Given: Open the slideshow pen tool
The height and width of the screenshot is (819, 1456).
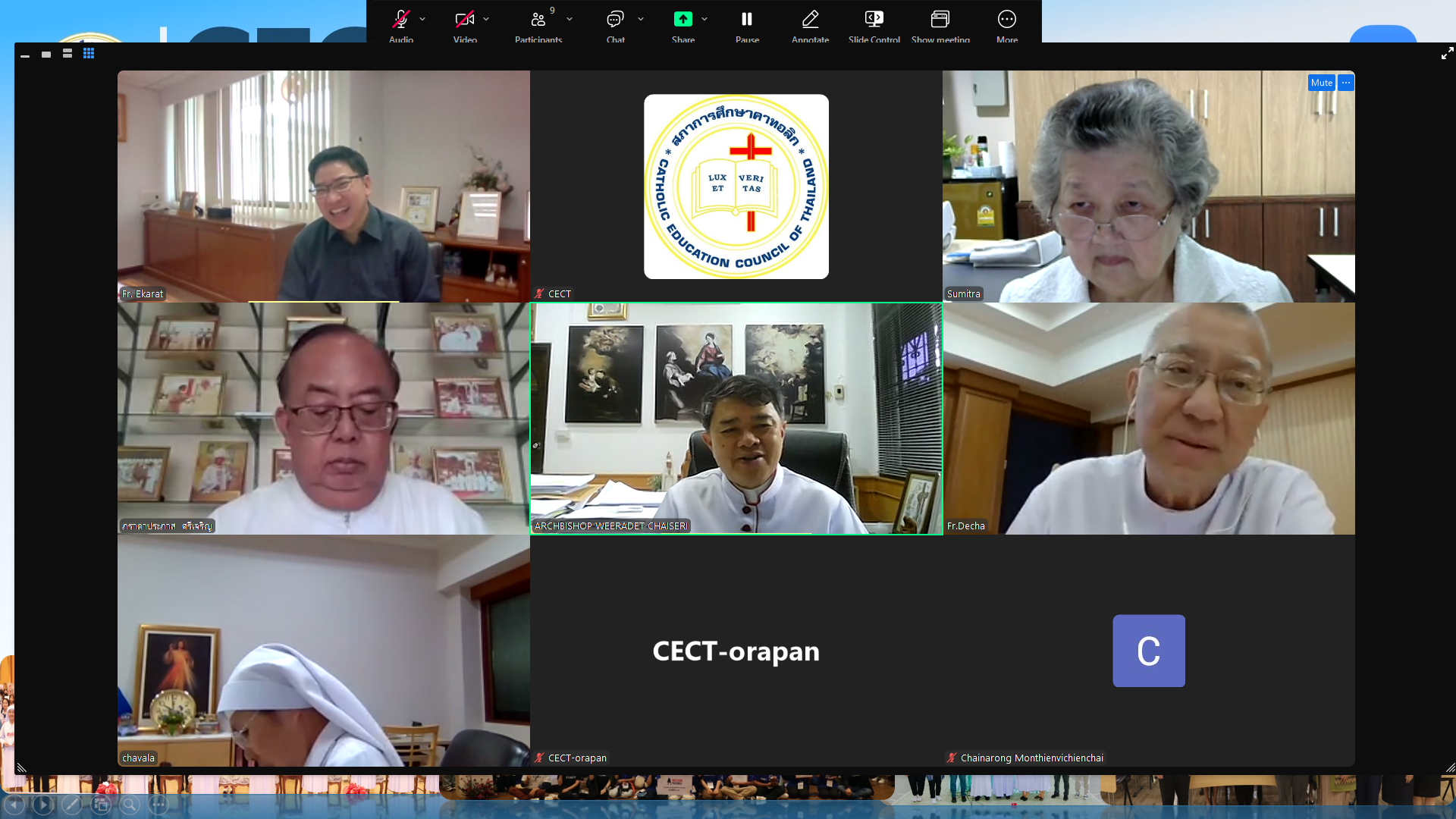Looking at the screenshot, I should coord(72,805).
